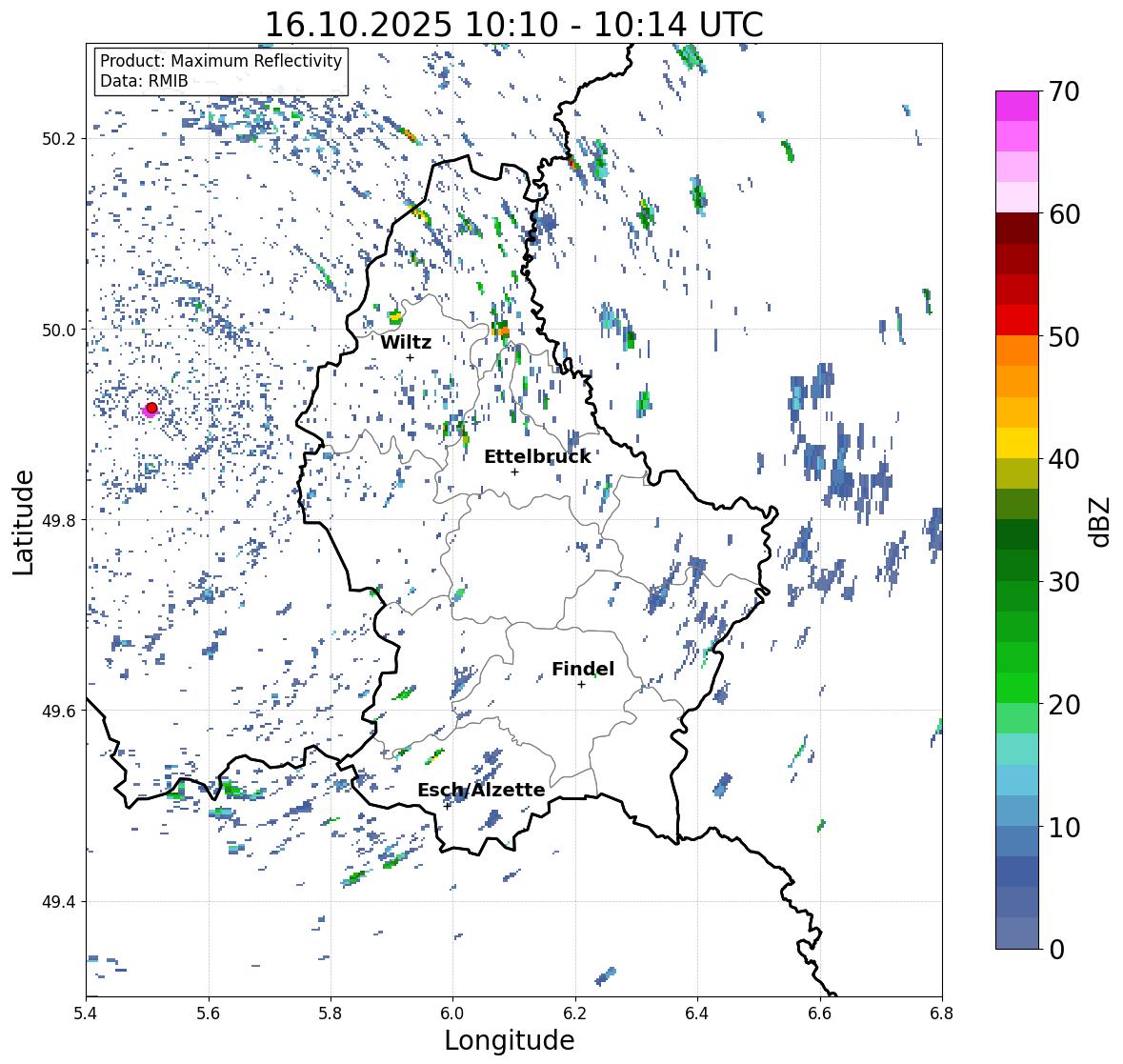
Task: Click the red radar site marker
Action: click(151, 408)
